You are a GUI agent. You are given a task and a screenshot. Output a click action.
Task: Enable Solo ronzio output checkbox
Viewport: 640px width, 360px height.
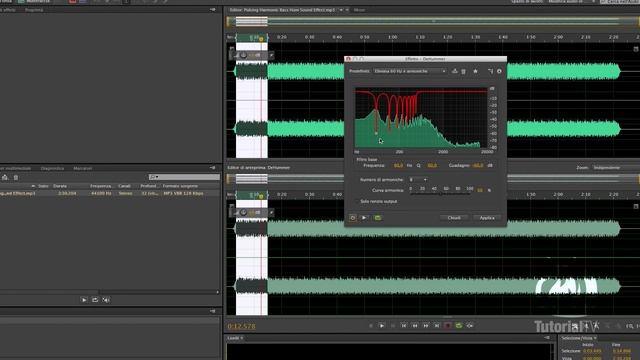pyautogui.click(x=357, y=201)
